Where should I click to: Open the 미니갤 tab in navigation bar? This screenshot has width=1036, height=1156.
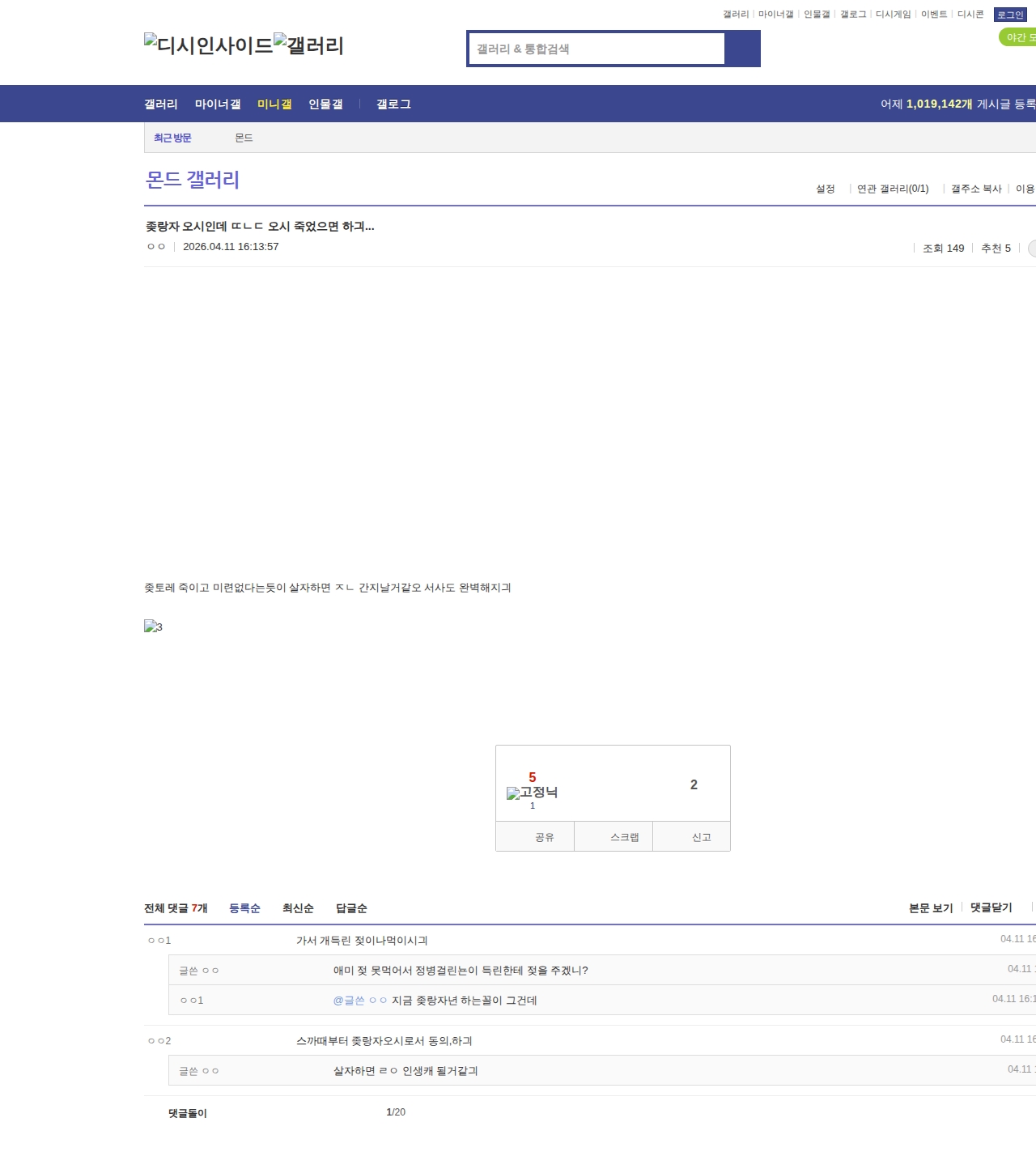coord(274,104)
